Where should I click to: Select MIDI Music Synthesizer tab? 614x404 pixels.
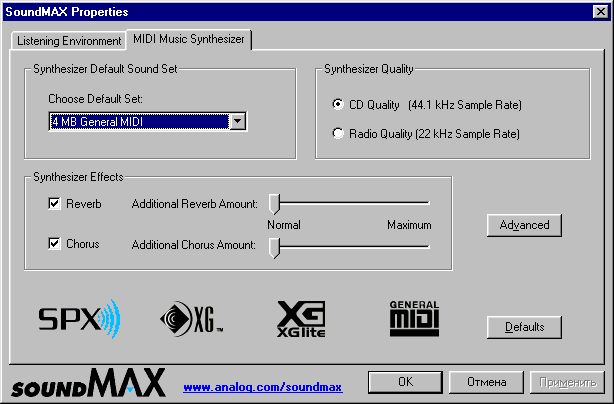pyautogui.click(x=189, y=39)
